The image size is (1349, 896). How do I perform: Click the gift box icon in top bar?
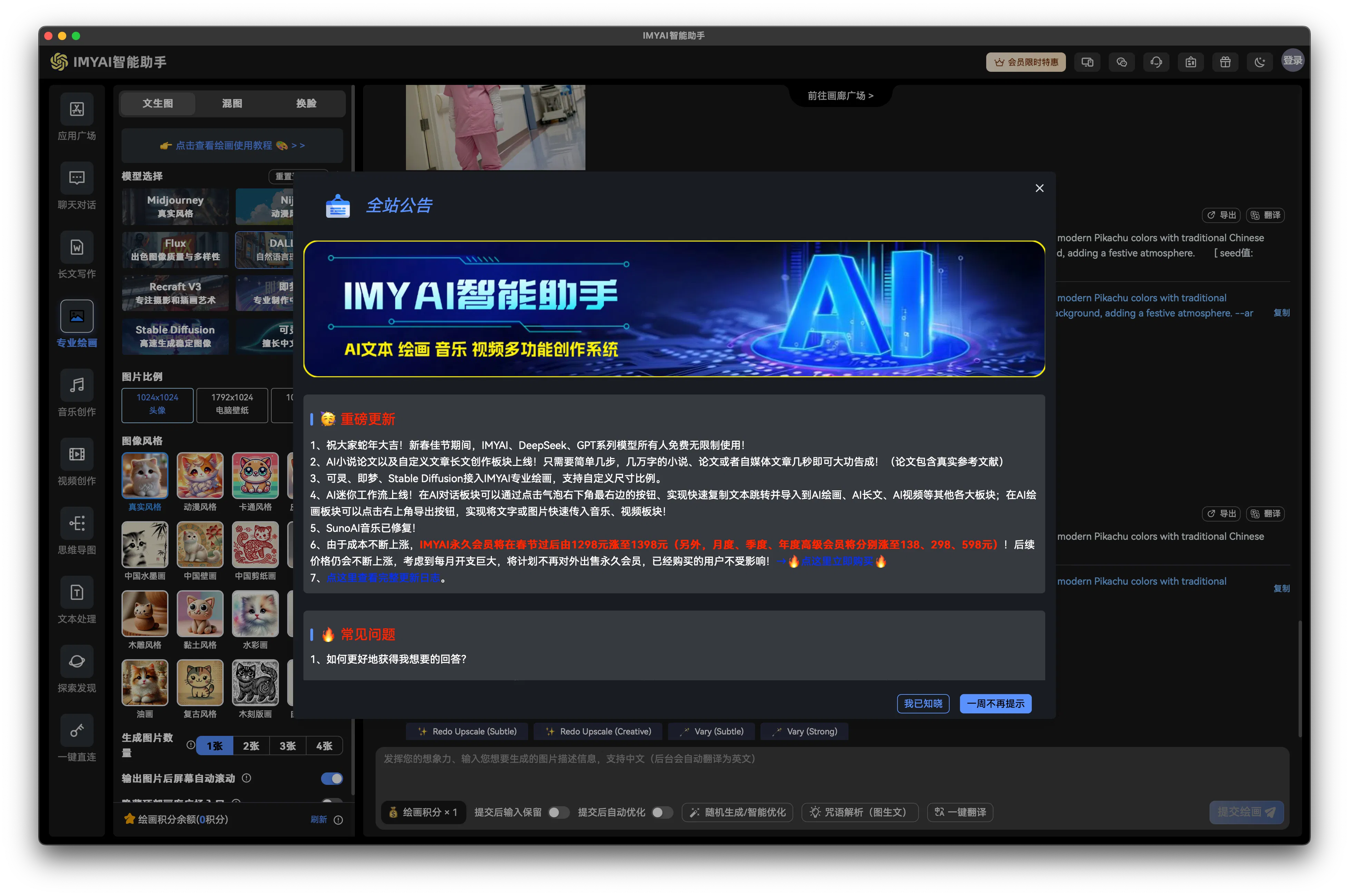coord(1225,62)
